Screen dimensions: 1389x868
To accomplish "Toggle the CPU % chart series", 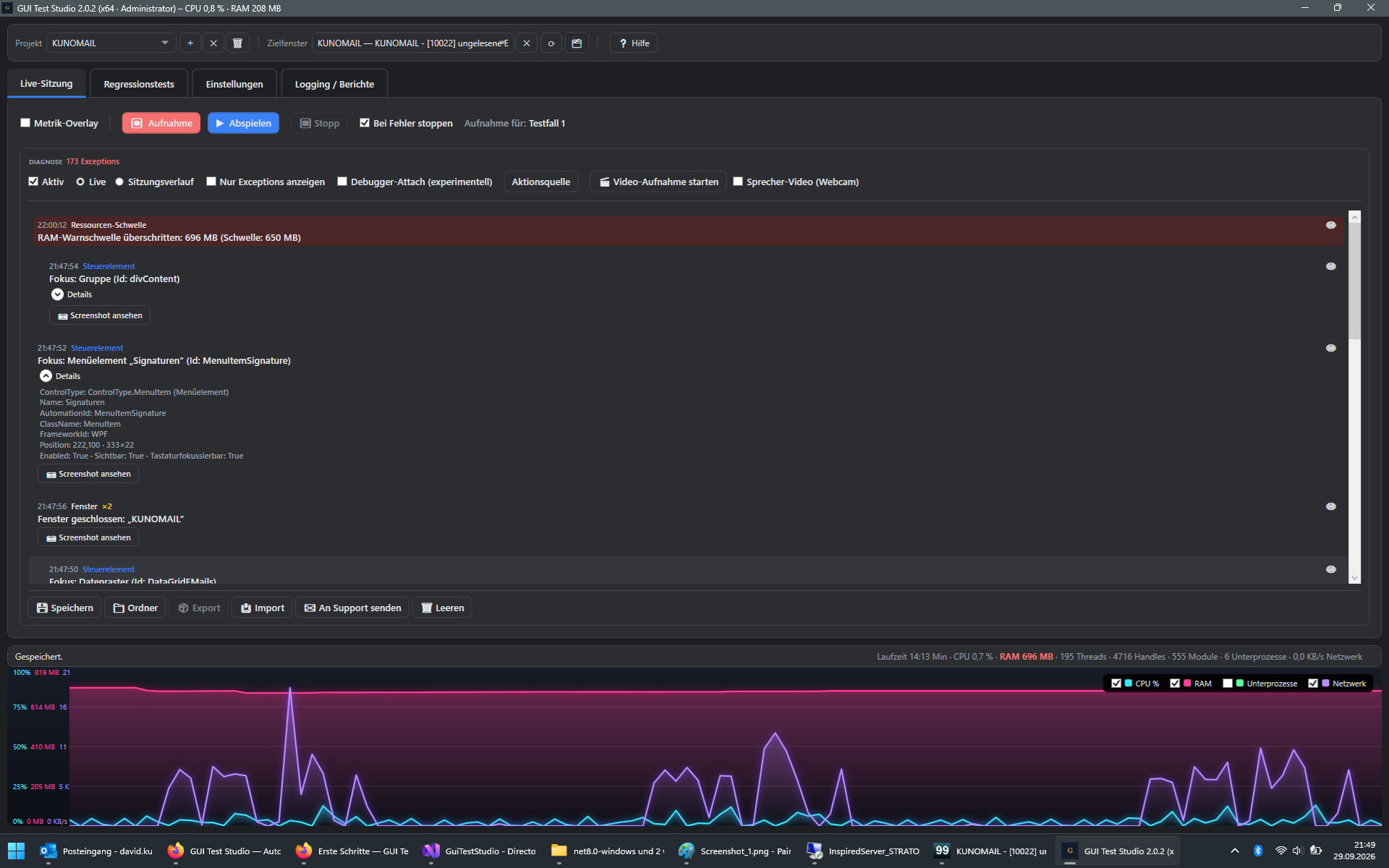I will click(x=1116, y=684).
